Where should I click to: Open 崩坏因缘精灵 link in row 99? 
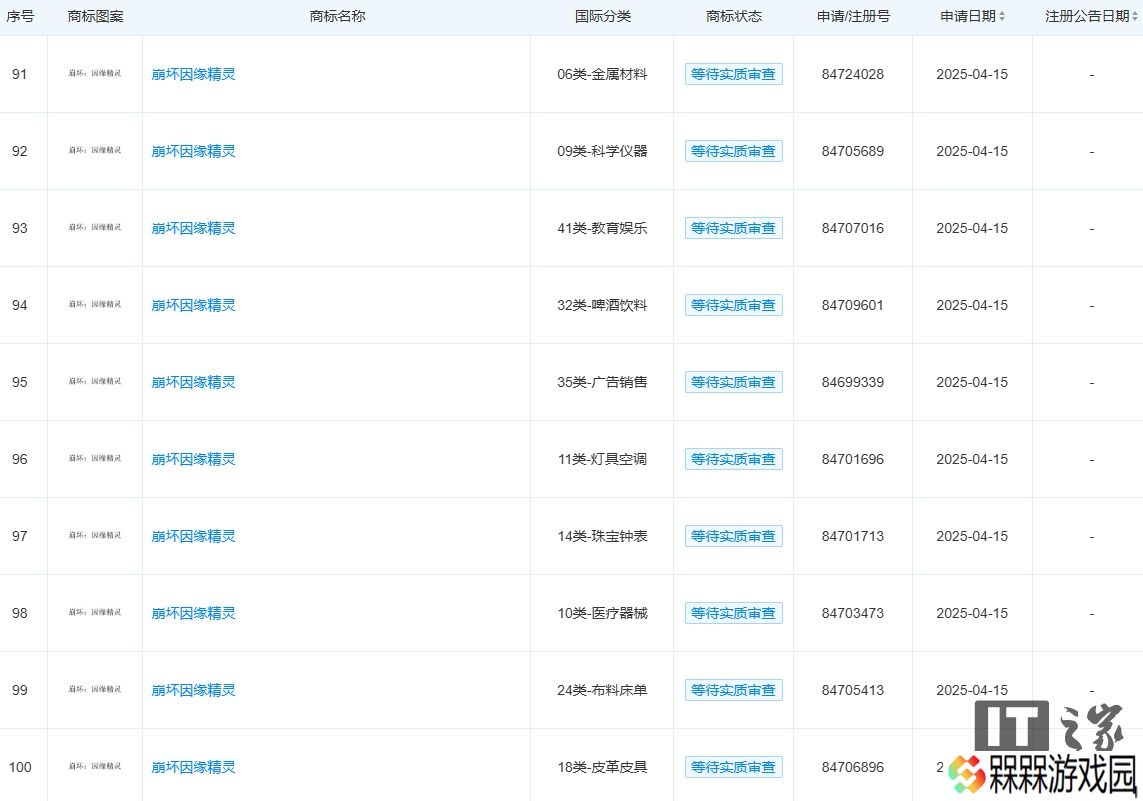(x=193, y=690)
